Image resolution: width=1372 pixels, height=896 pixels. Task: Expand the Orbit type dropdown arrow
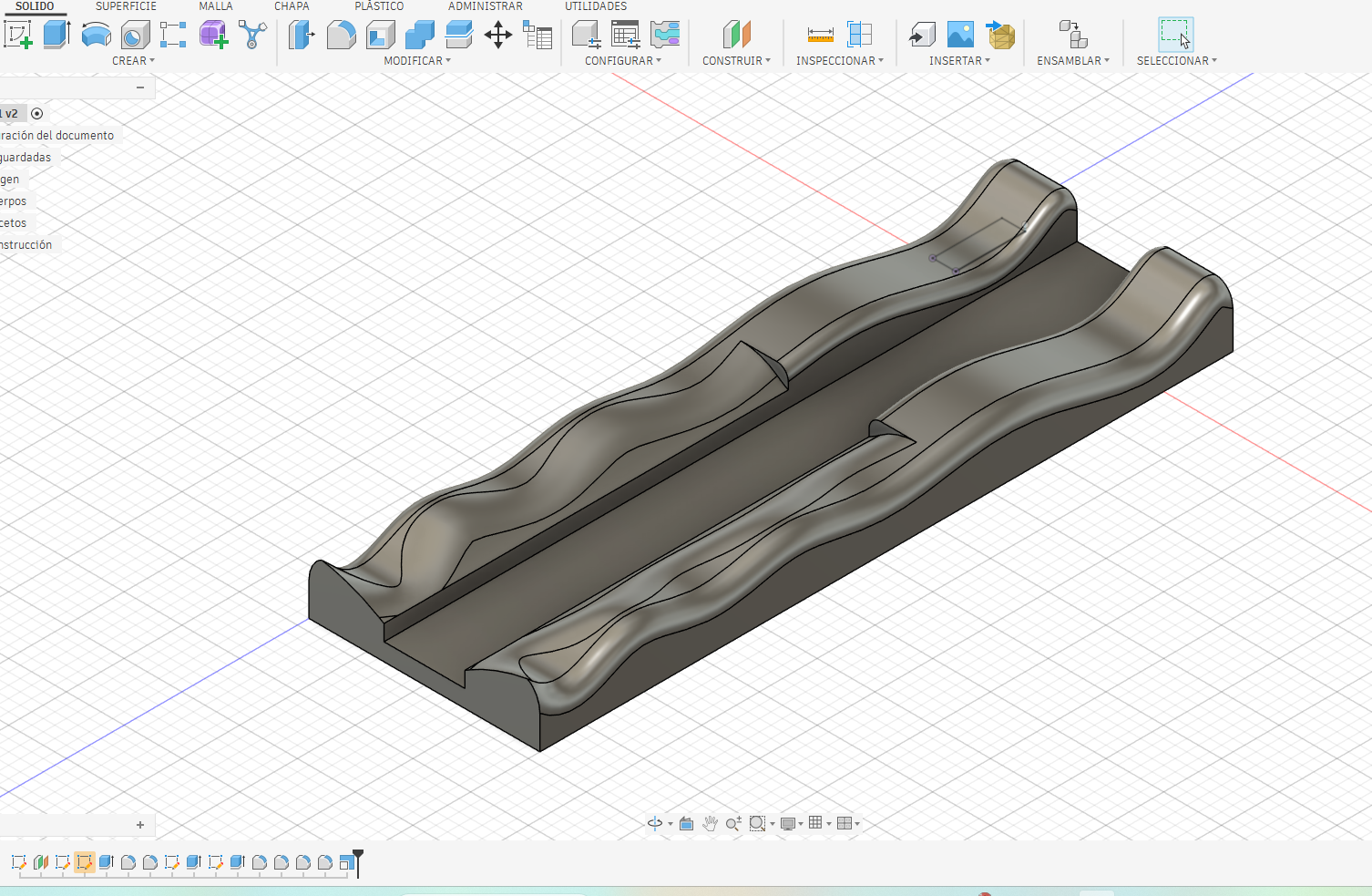(671, 824)
